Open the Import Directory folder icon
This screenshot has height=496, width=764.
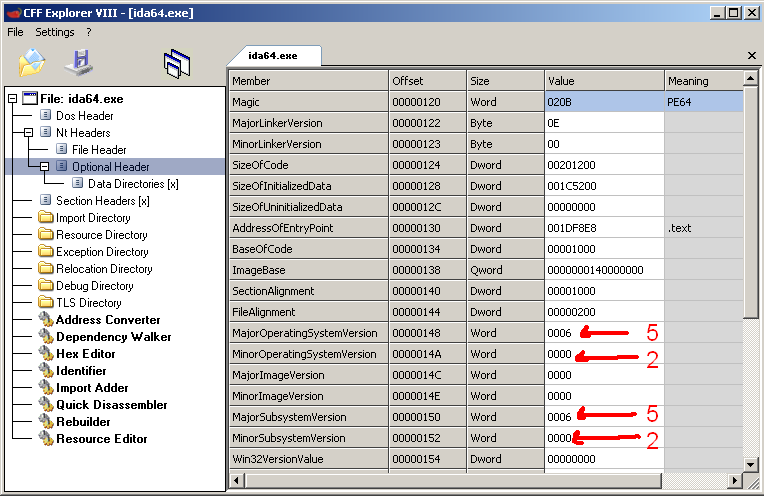click(x=46, y=217)
